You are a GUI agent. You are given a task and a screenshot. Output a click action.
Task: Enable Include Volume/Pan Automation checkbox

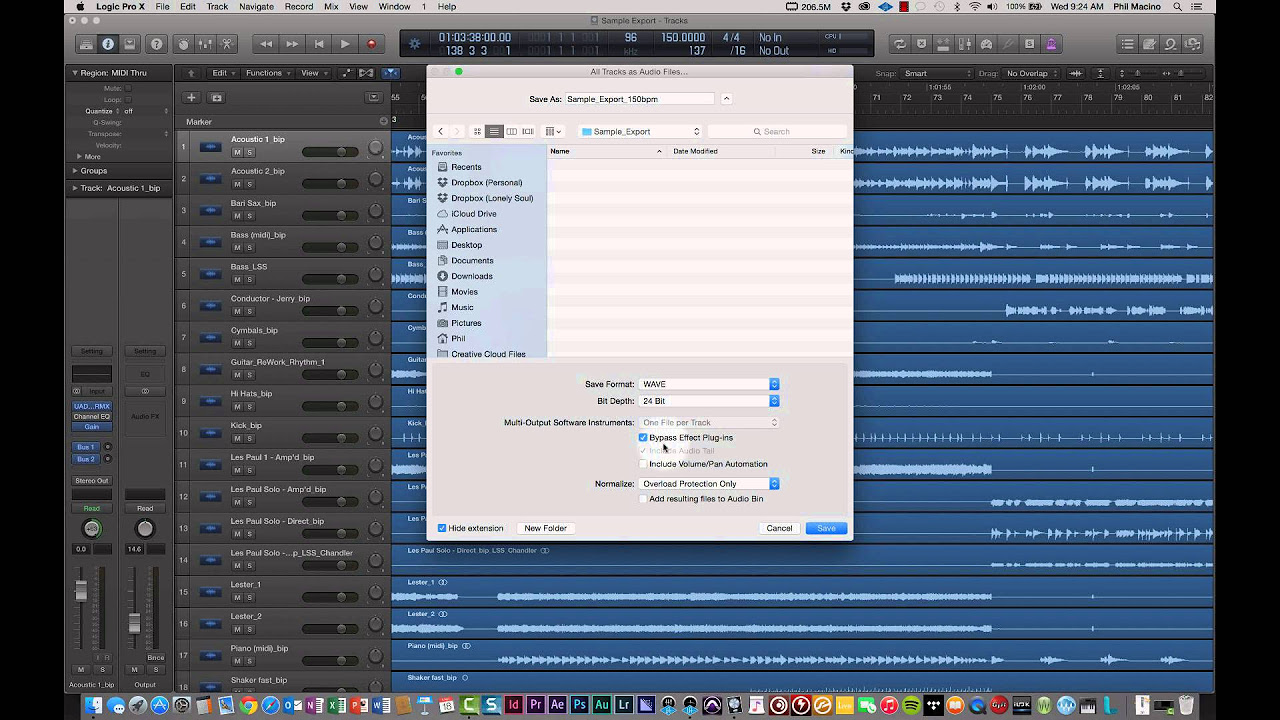coord(643,464)
